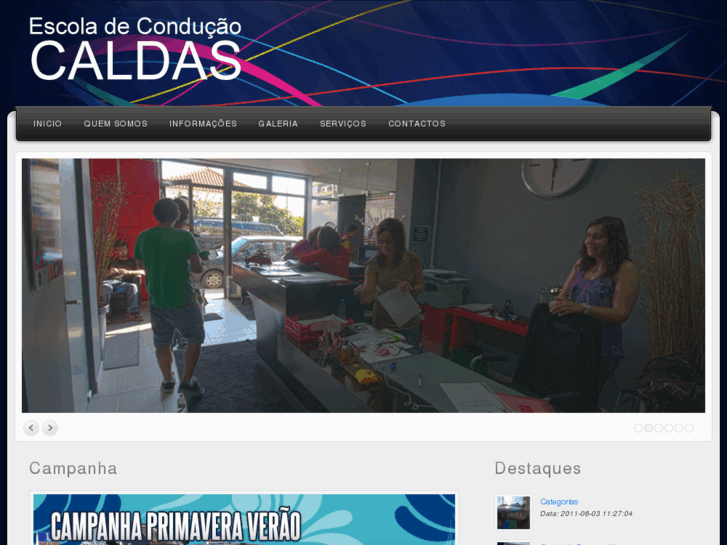Go to the CONTACTOS page
Image resolution: width=727 pixels, height=545 pixels.
[417, 124]
